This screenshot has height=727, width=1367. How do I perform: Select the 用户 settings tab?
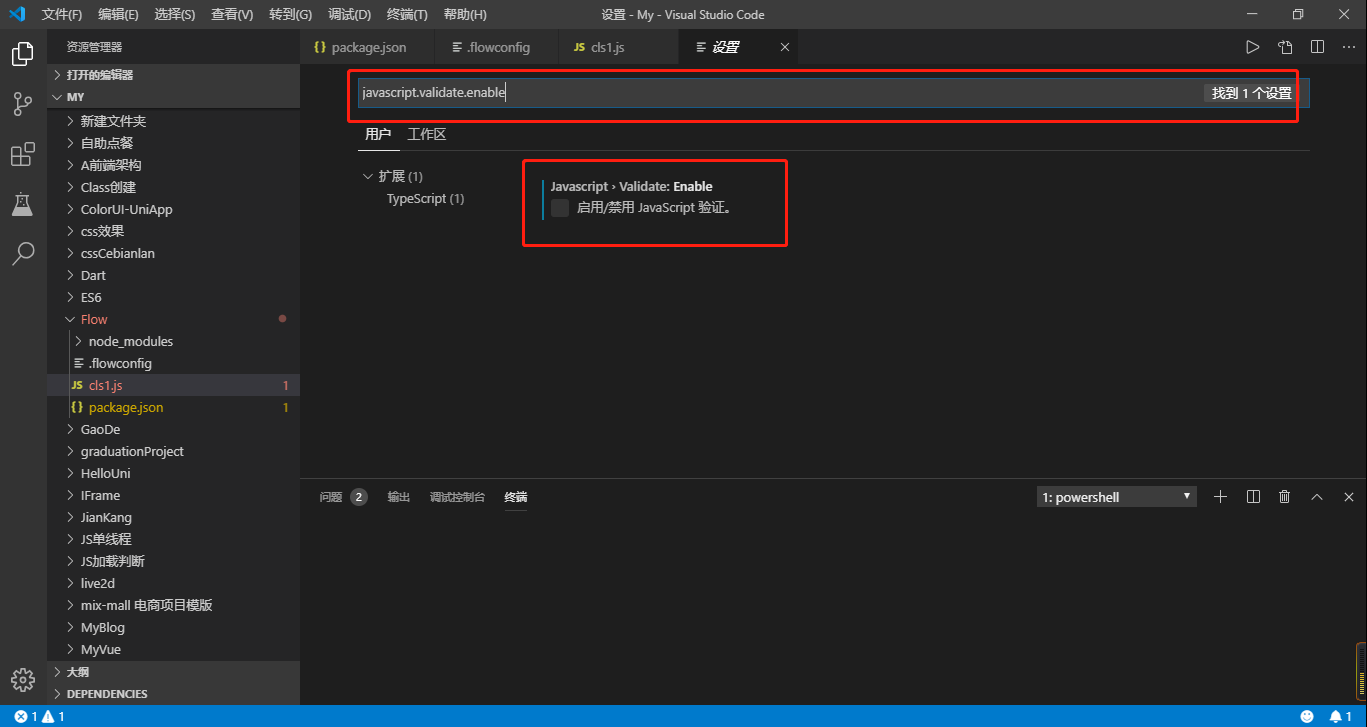[x=378, y=134]
